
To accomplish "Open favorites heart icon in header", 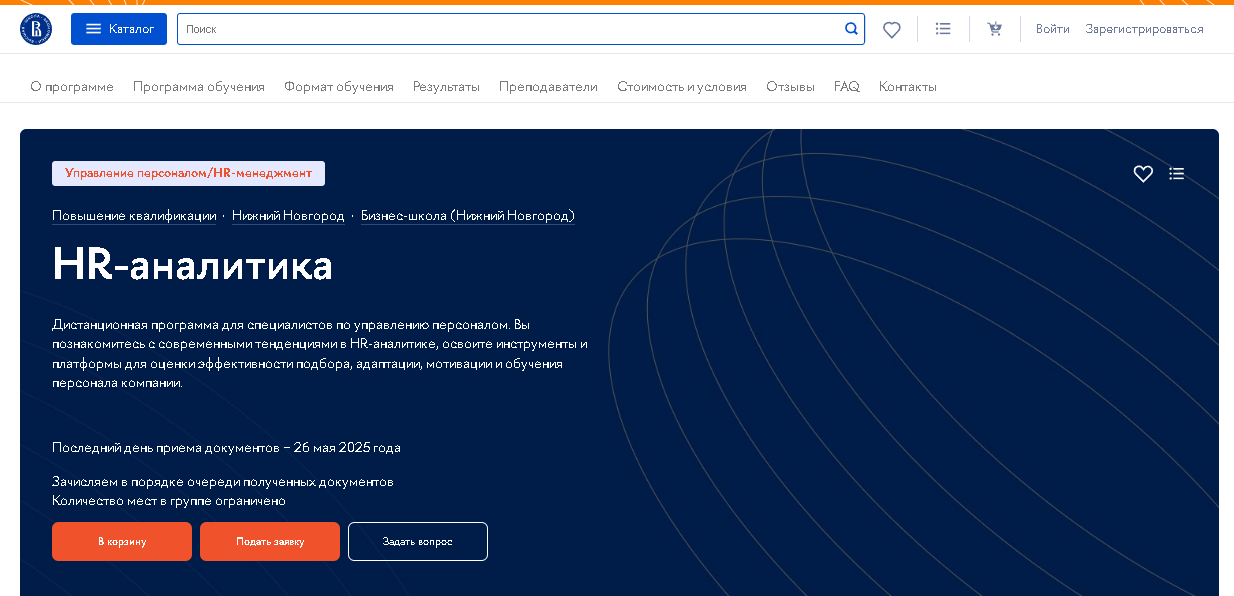I will [x=892, y=30].
